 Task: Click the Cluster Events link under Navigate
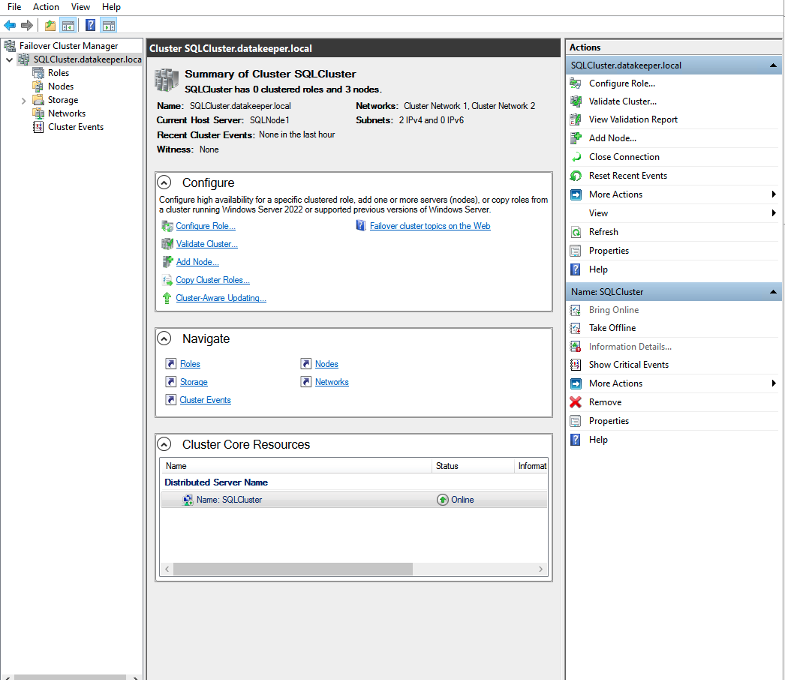click(x=205, y=400)
